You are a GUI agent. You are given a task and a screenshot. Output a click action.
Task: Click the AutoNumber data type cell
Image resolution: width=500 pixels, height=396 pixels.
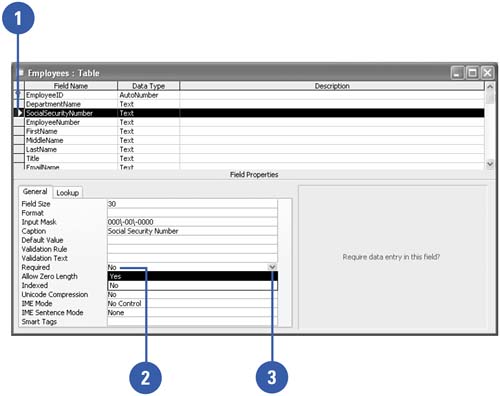[x=148, y=95]
